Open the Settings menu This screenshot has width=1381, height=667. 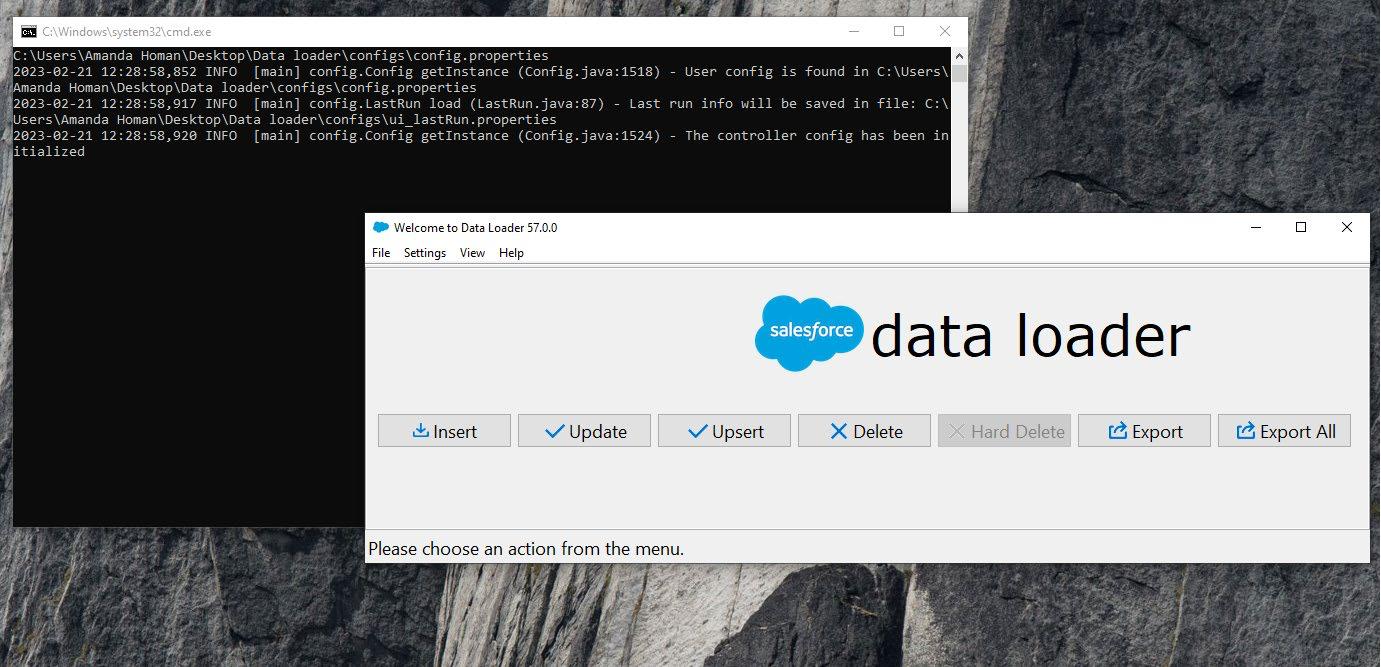tap(425, 253)
